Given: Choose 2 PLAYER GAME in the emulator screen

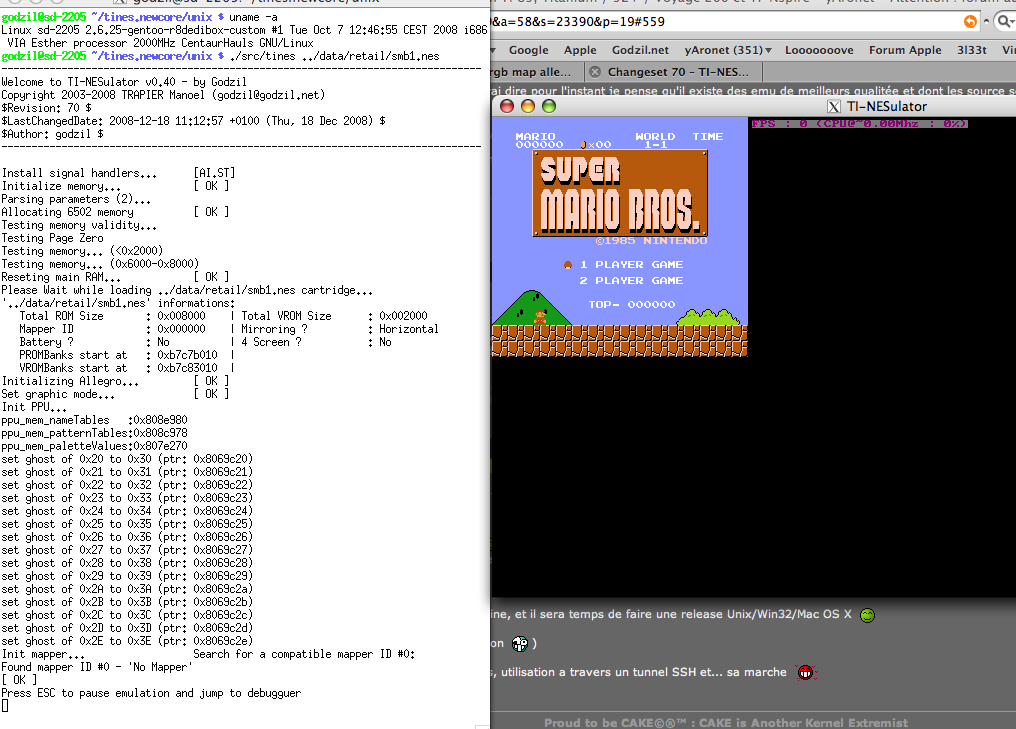Looking at the screenshot, I should click(631, 281).
